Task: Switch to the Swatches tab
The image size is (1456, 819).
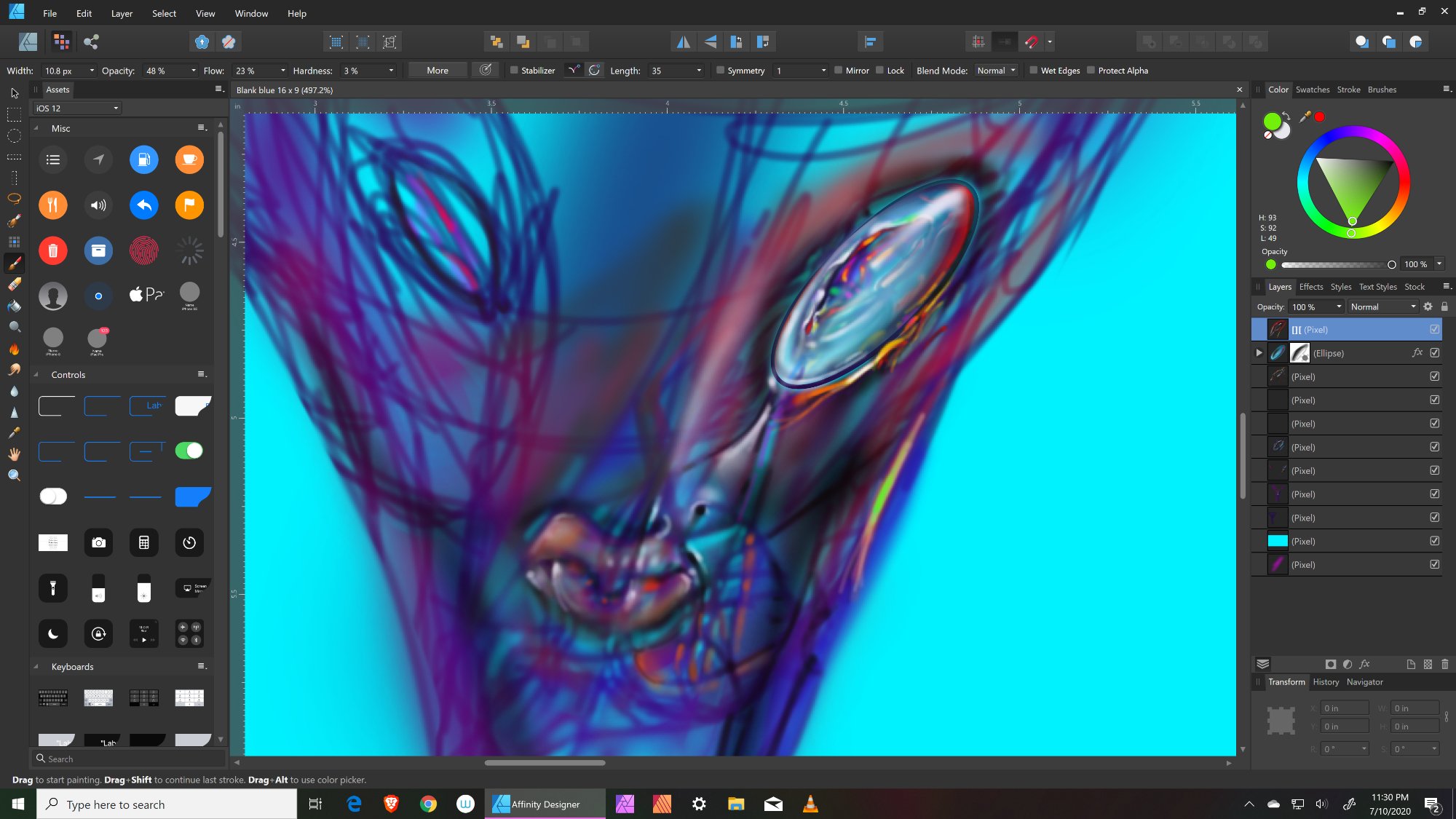Action: (x=1312, y=90)
